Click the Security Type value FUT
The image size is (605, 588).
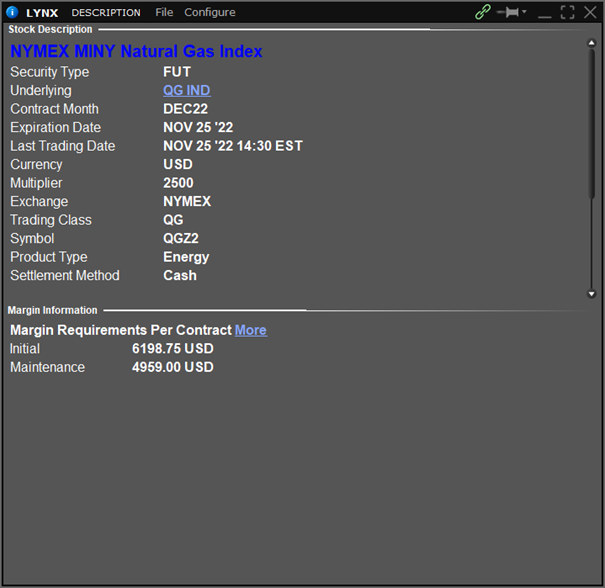(x=177, y=72)
